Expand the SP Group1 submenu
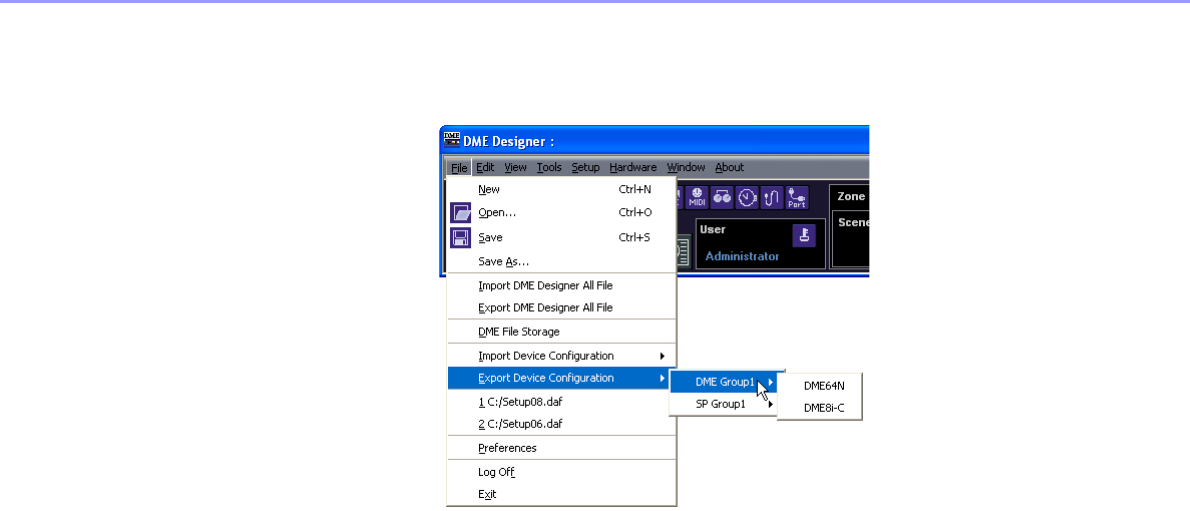Screen dimensions: 1190x511 point(723,405)
